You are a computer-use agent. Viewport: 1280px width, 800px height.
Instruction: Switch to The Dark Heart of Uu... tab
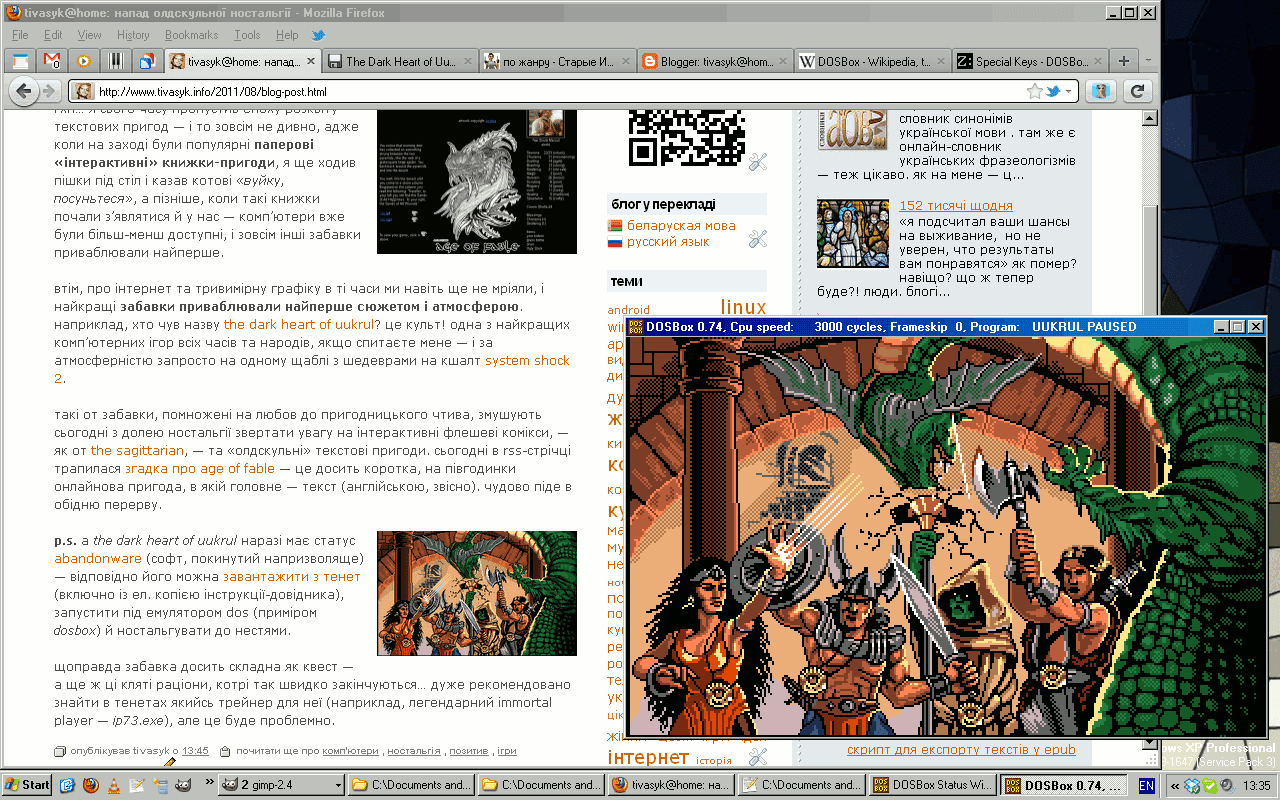pyautogui.click(x=399, y=61)
